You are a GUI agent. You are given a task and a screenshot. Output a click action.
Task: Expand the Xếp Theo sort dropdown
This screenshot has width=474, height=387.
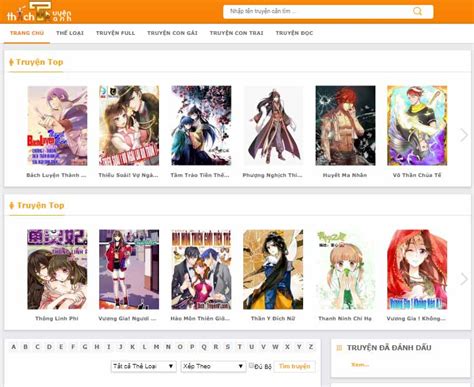click(x=213, y=366)
